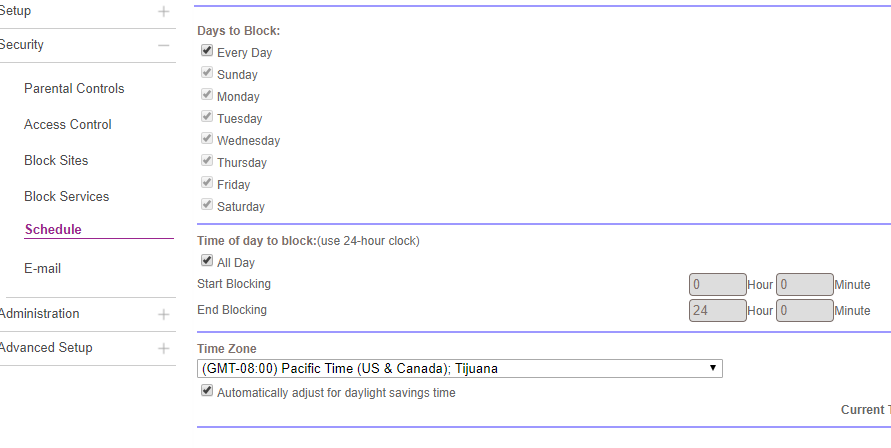Screen dimensions: 891x448
Task: Go to Access Control settings
Action: 68,125
